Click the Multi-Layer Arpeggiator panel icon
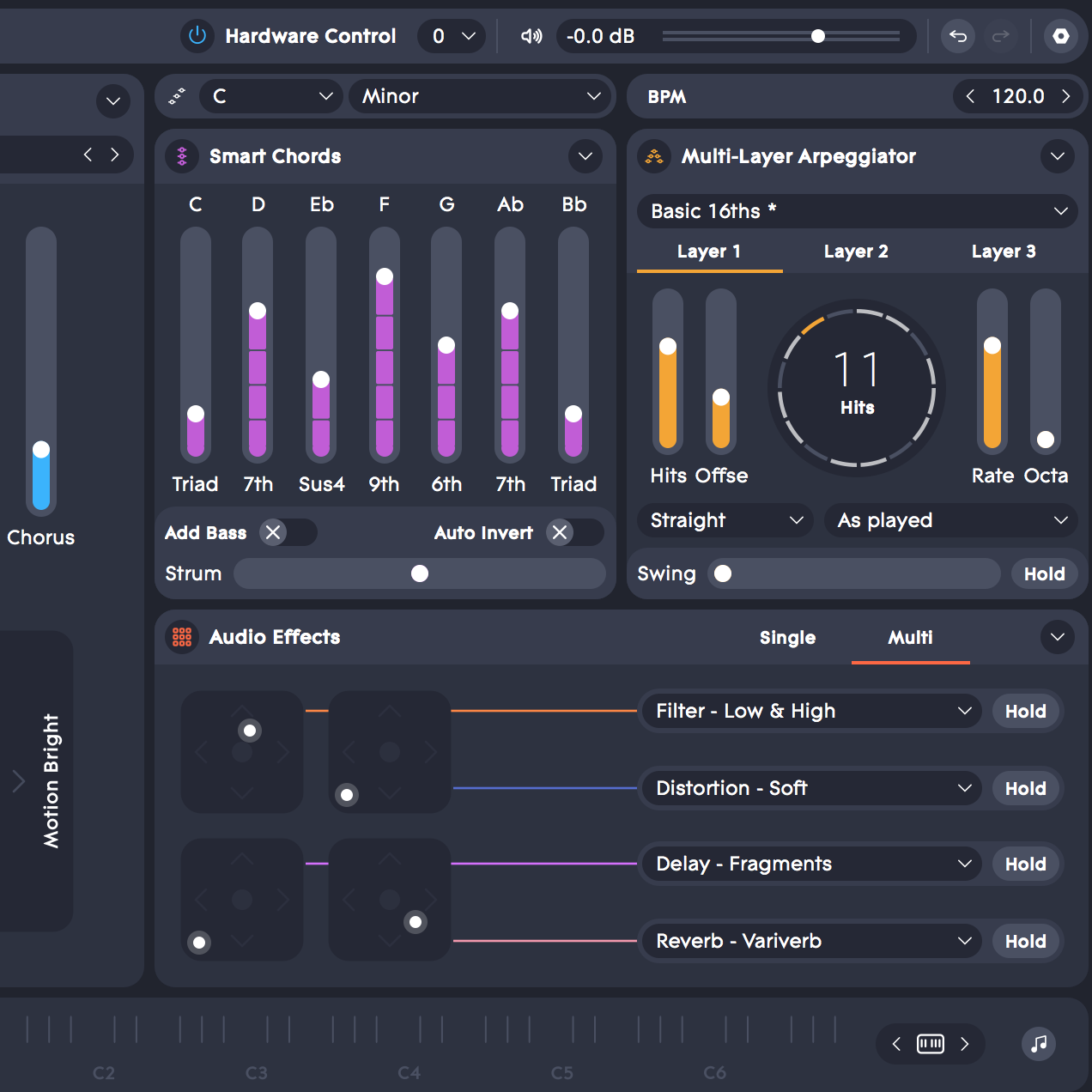This screenshot has width=1092, height=1092. [654, 156]
